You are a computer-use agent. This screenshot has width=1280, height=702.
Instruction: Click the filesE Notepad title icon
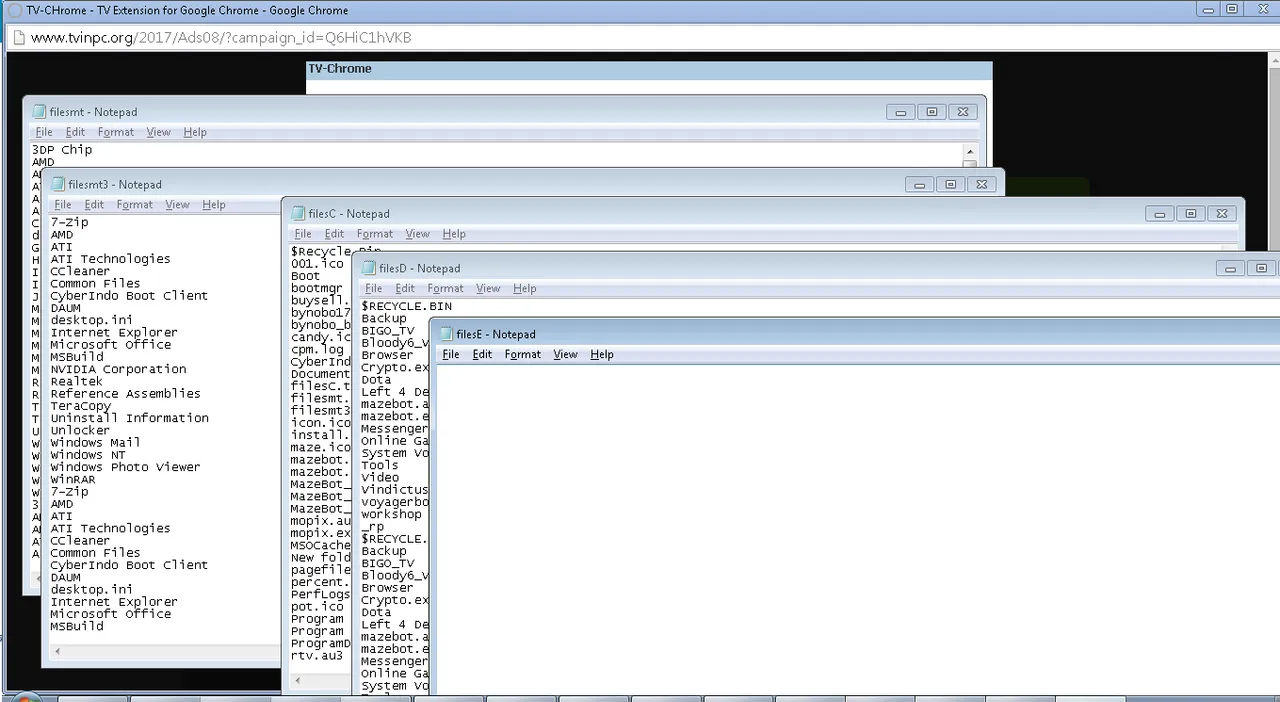[x=446, y=334]
